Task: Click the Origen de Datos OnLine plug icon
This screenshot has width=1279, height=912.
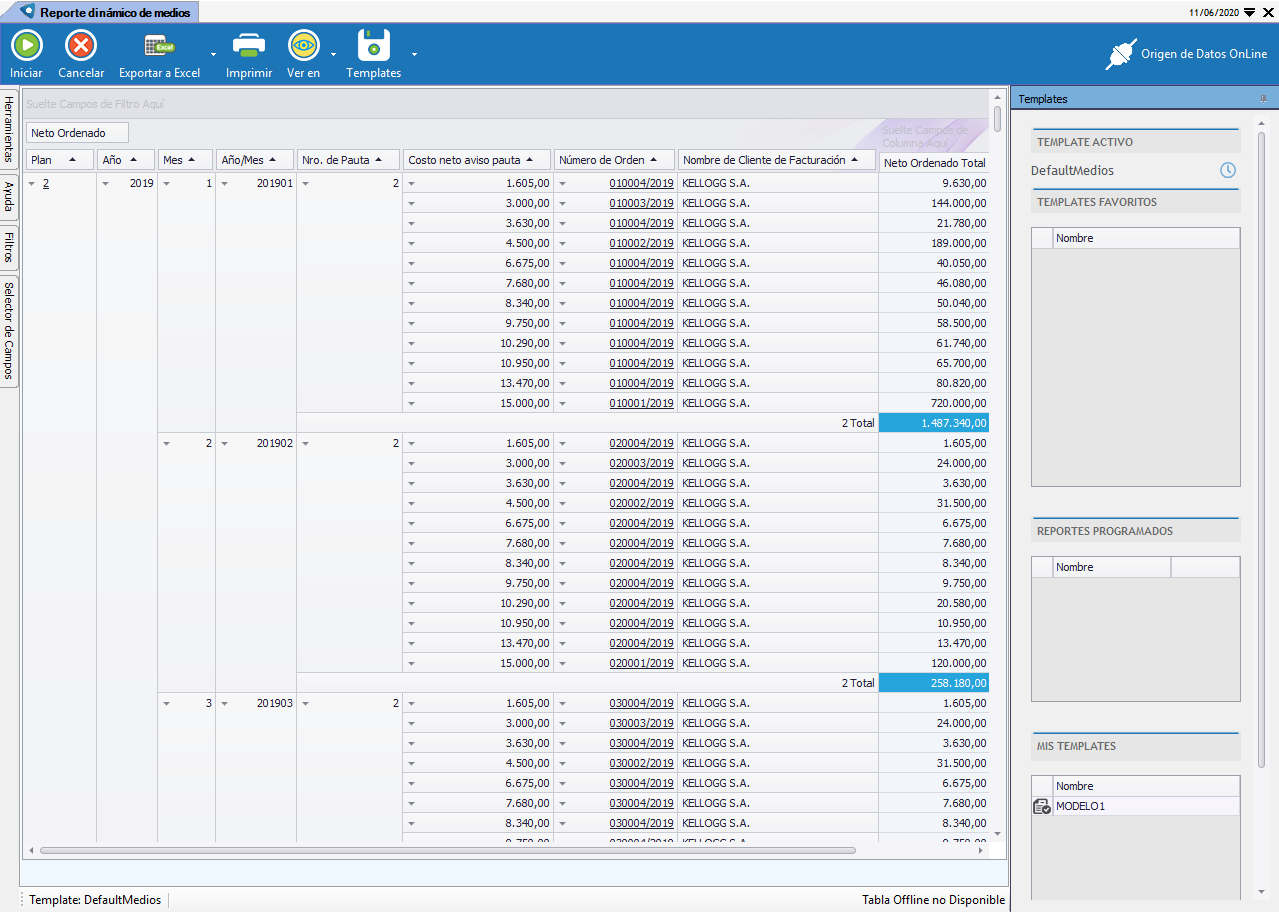Action: [x=1121, y=54]
